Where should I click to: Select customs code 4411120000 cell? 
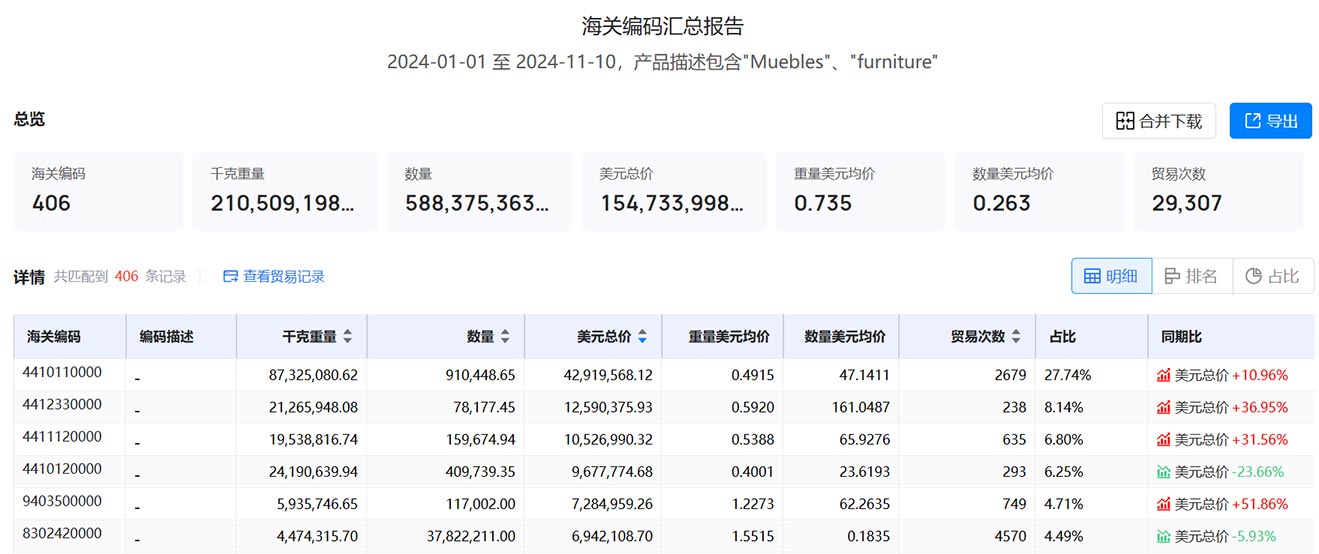coord(64,437)
